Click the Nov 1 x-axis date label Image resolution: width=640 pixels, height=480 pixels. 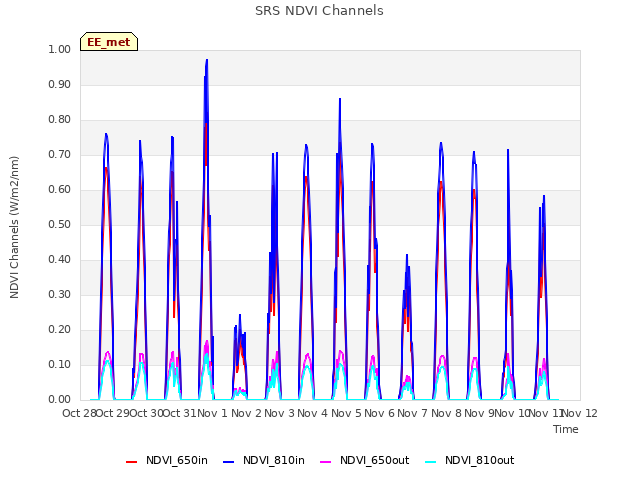(212, 413)
